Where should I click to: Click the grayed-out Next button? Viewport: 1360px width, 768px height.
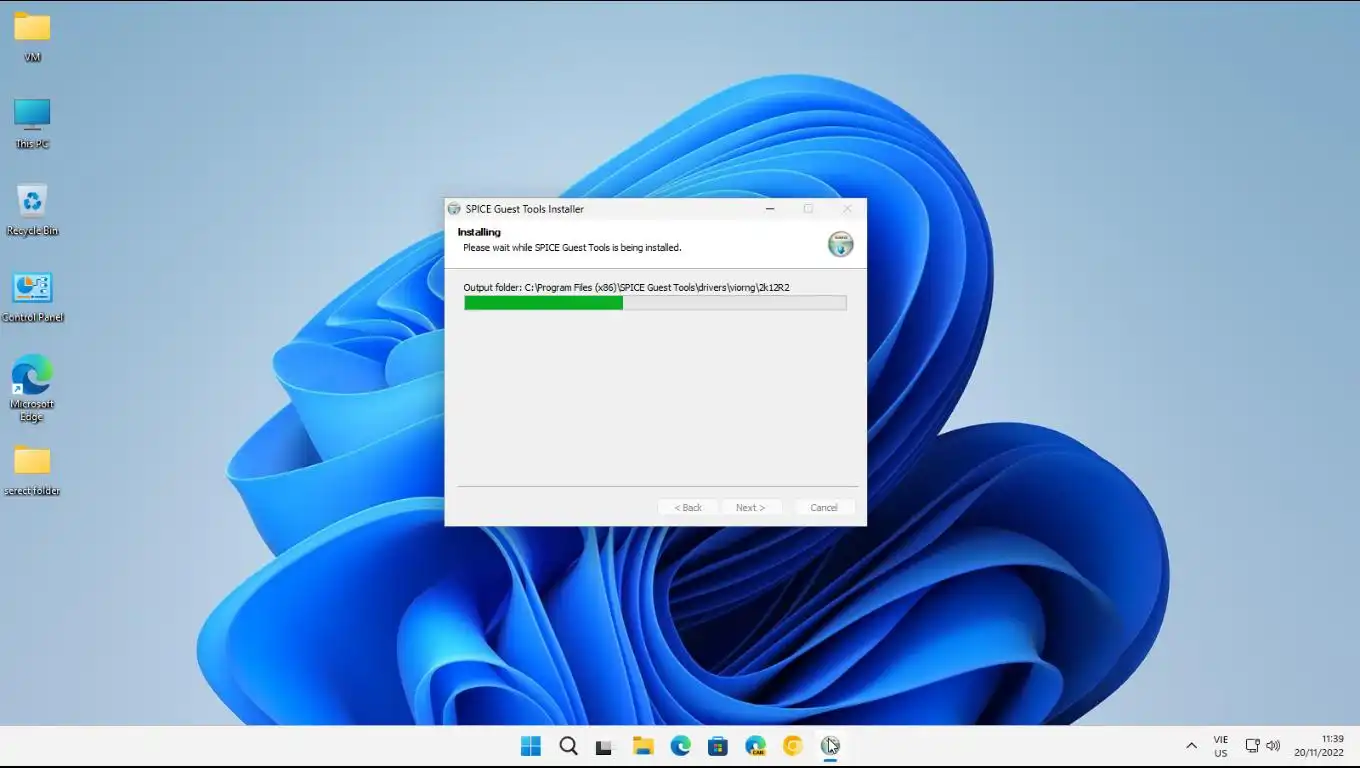[750, 508]
